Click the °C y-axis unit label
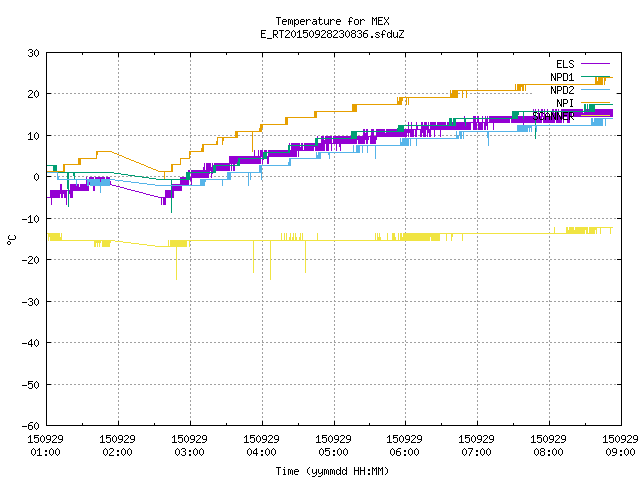This screenshot has height=480, width=640. pos(11,240)
